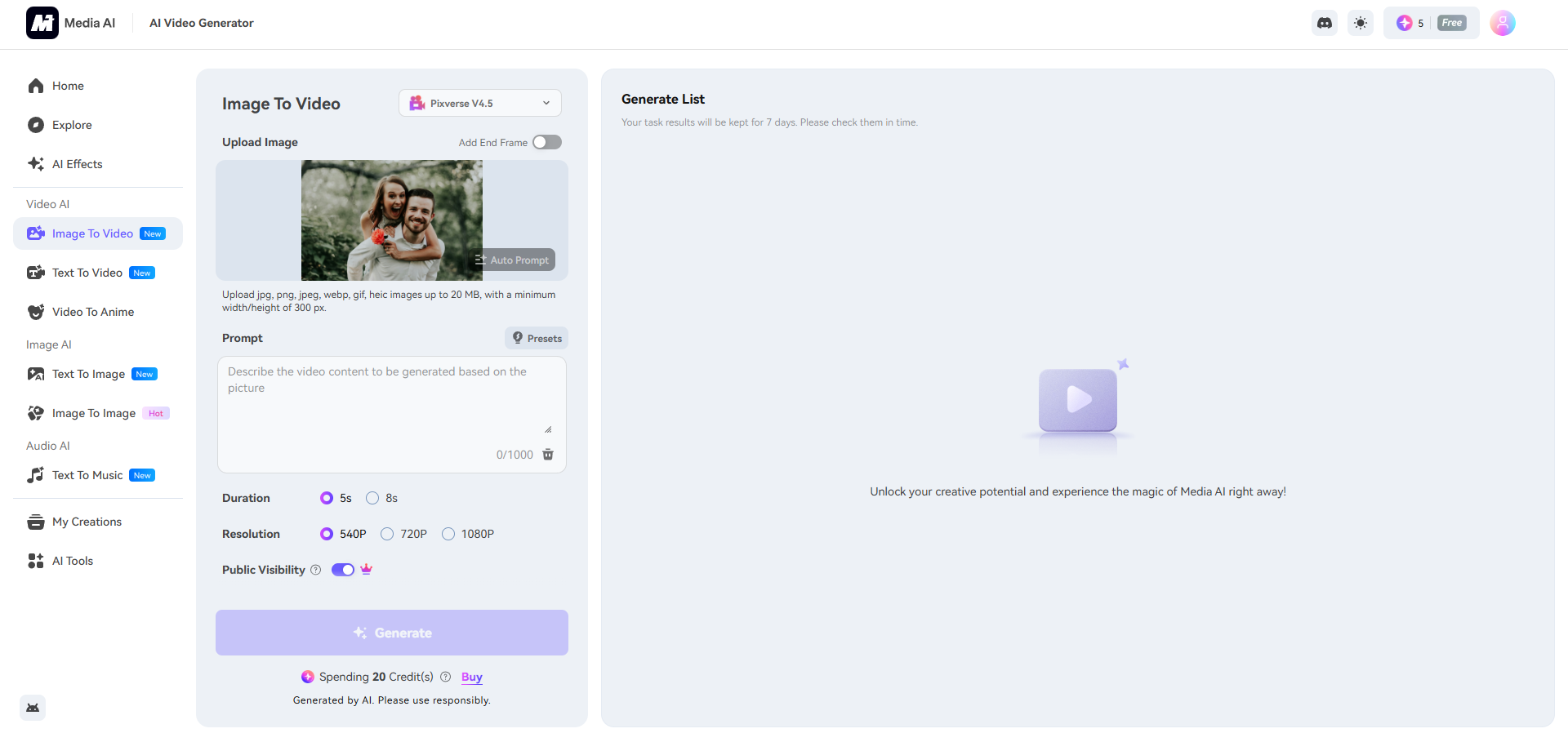Toggle the light/dark theme sun icon

tap(1361, 23)
